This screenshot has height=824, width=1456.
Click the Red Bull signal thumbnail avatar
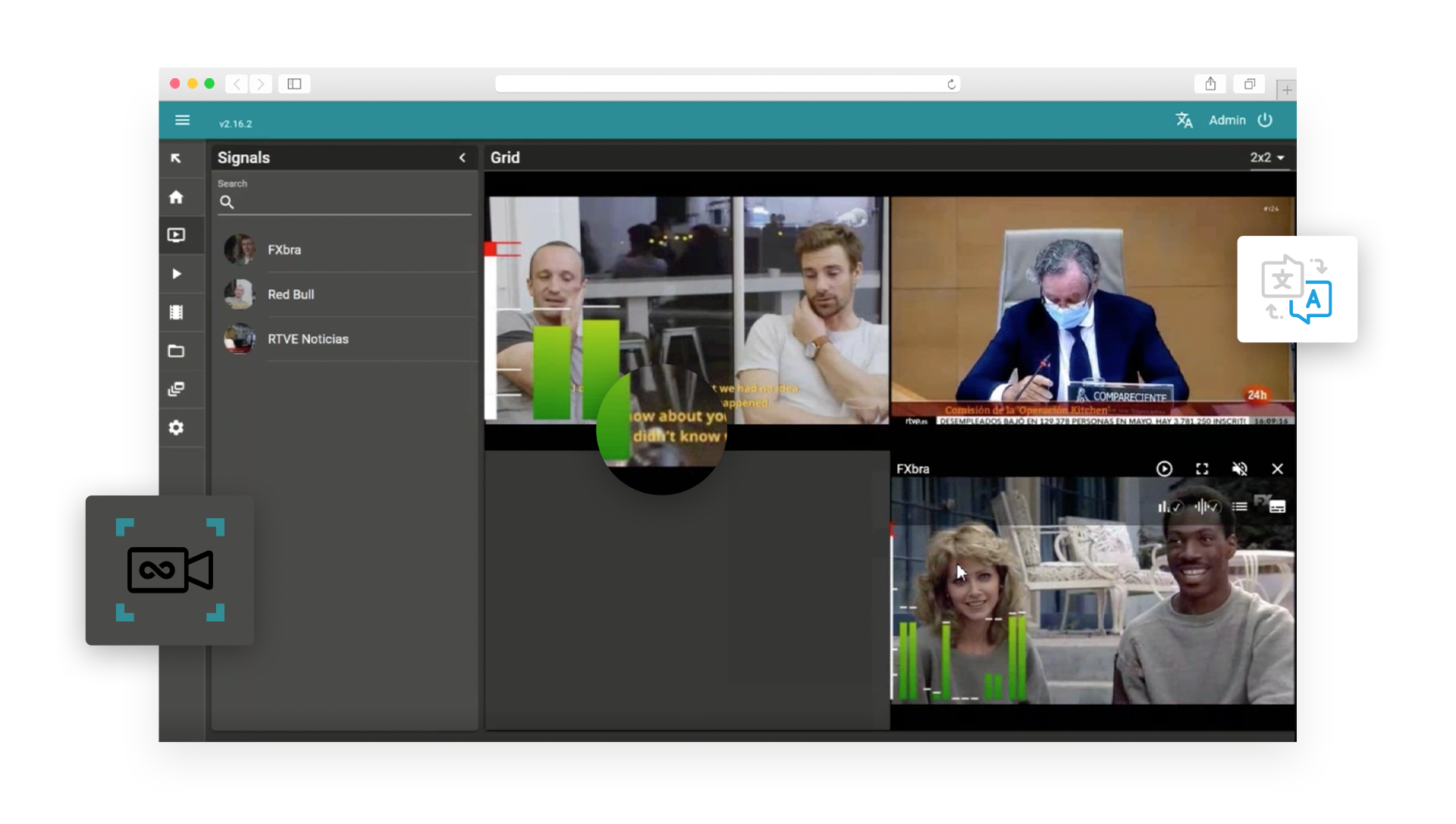point(240,294)
